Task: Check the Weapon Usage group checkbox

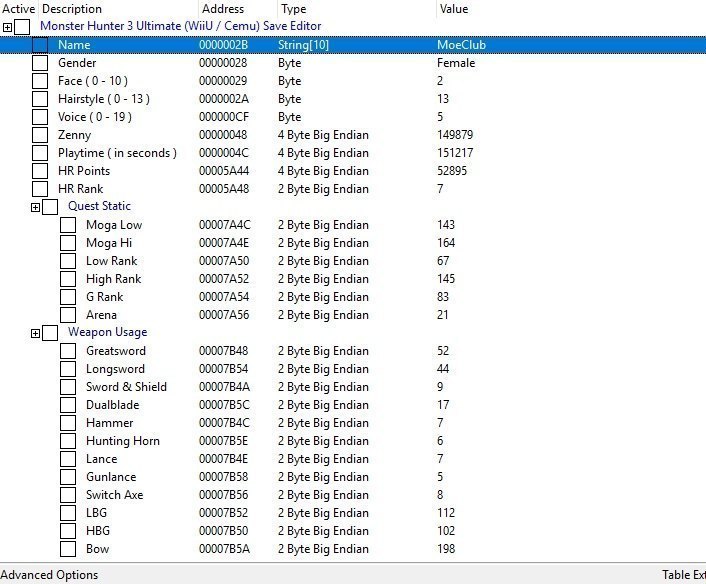Action: coord(50,333)
